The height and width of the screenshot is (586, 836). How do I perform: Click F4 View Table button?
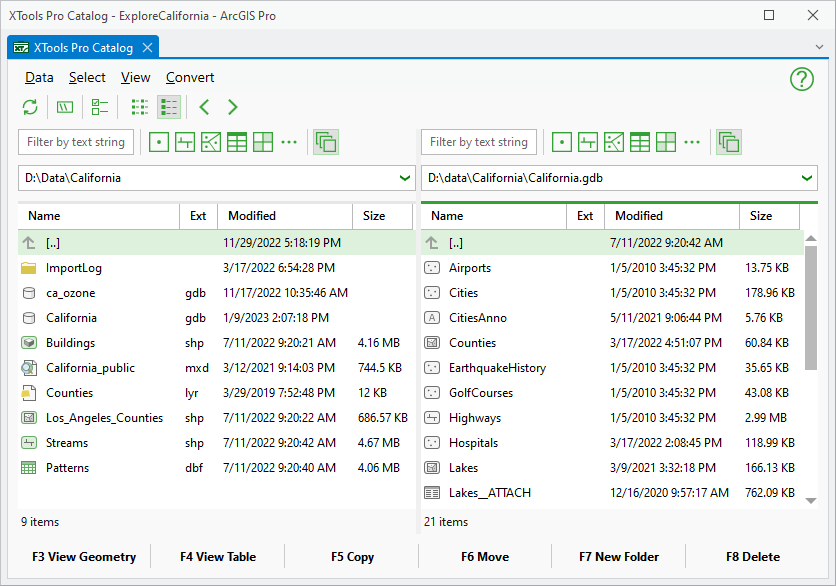218,557
